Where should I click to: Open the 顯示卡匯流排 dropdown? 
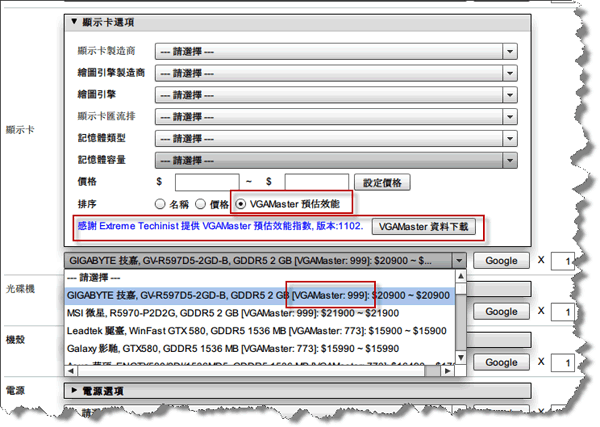click(x=336, y=117)
